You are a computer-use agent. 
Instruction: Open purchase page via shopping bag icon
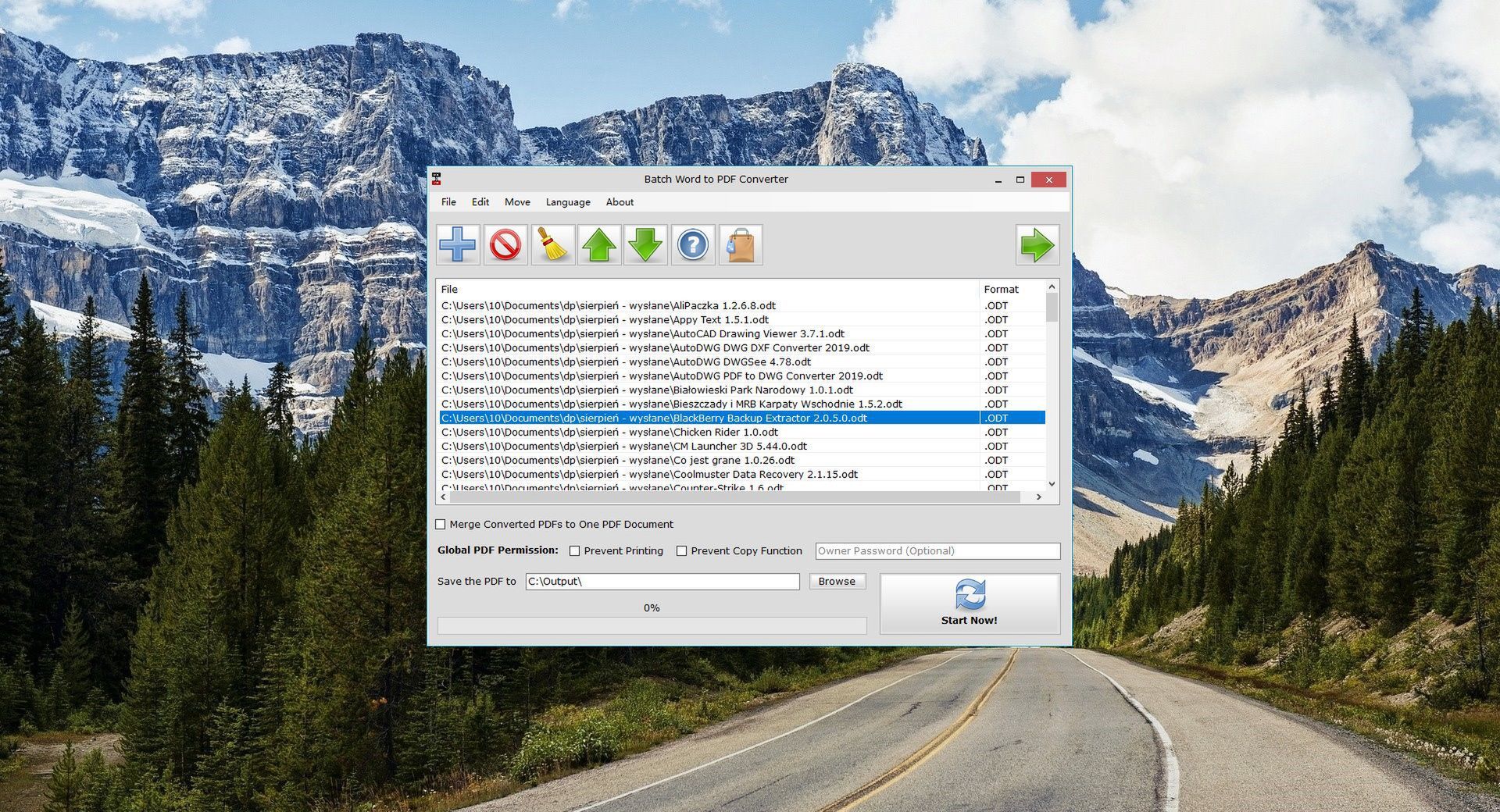coord(739,244)
